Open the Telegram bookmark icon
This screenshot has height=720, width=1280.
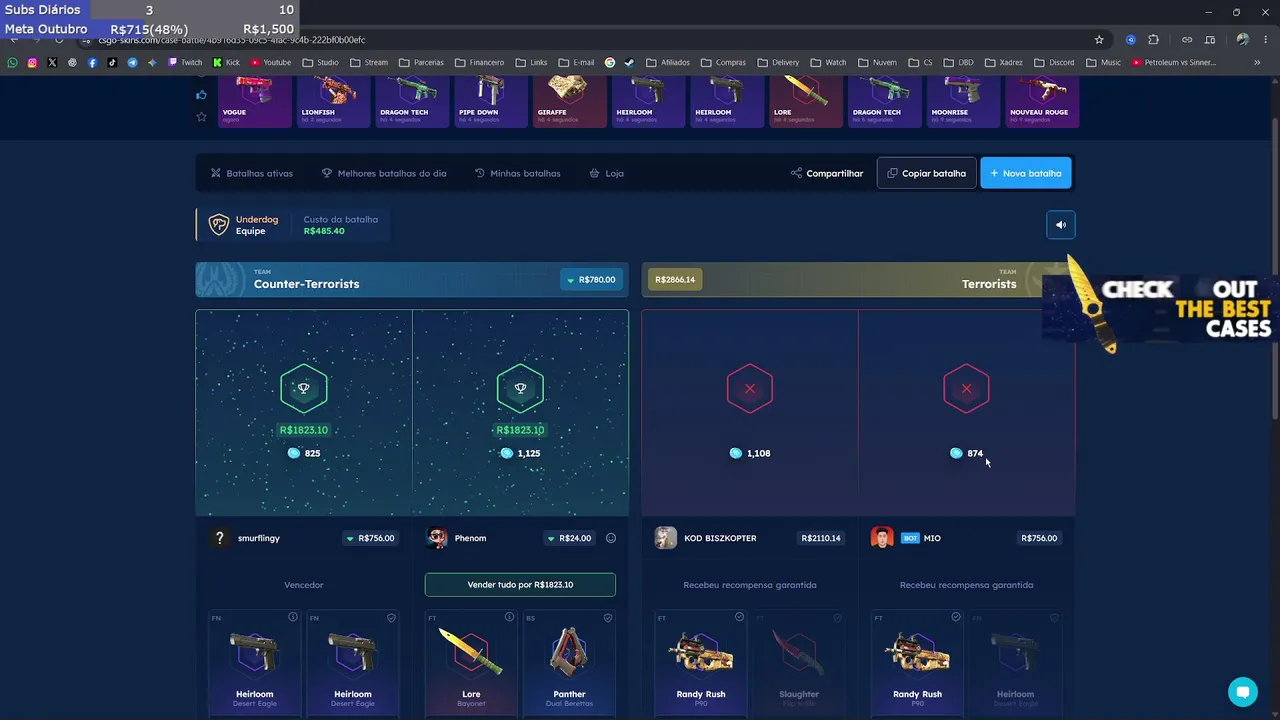132,63
